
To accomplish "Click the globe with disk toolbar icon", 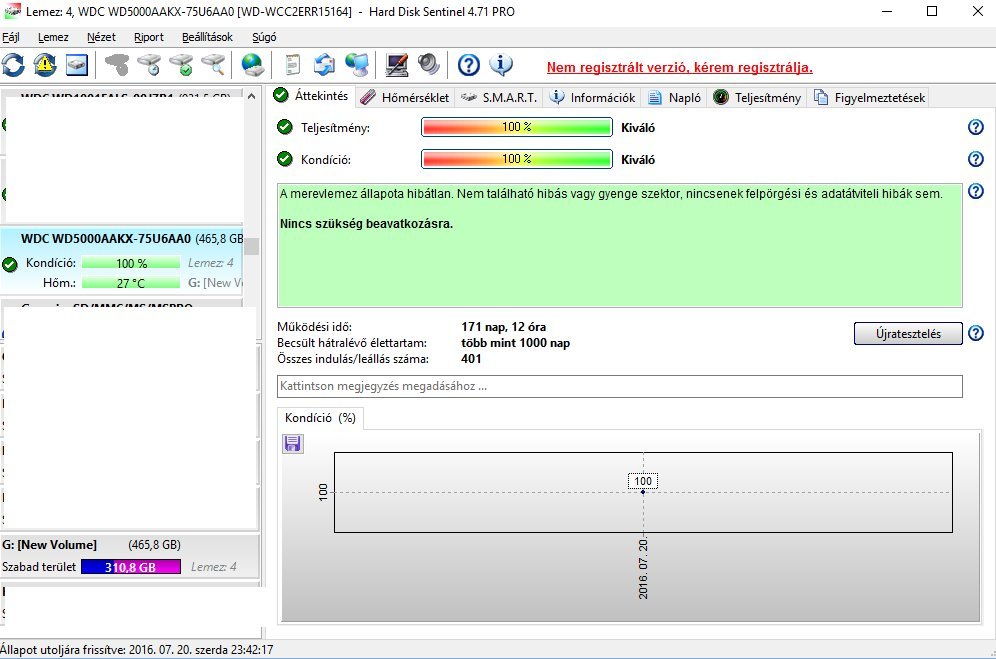I will [x=253, y=65].
